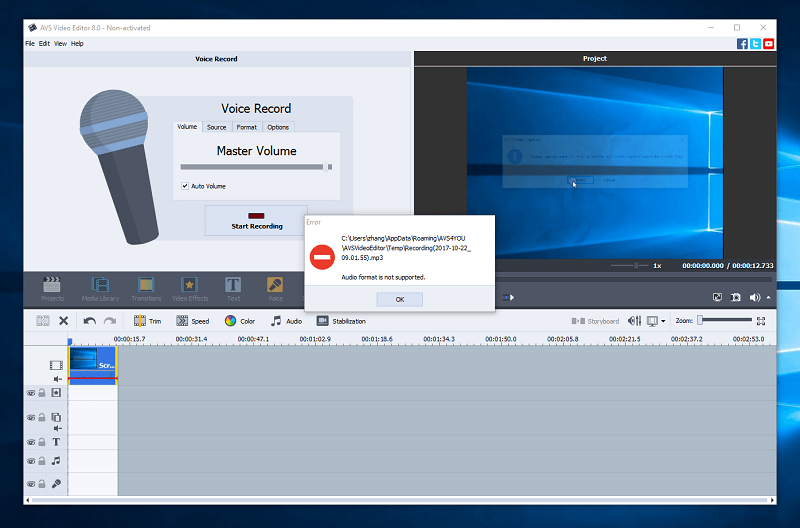This screenshot has width=800, height=528.
Task: Undo the last action
Action: (x=90, y=321)
